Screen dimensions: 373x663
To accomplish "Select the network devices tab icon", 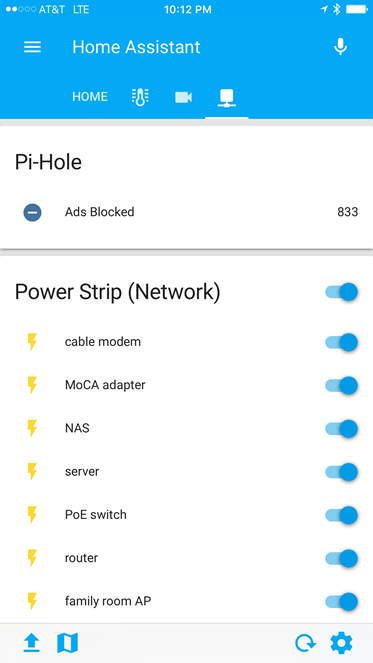I will (x=227, y=97).
